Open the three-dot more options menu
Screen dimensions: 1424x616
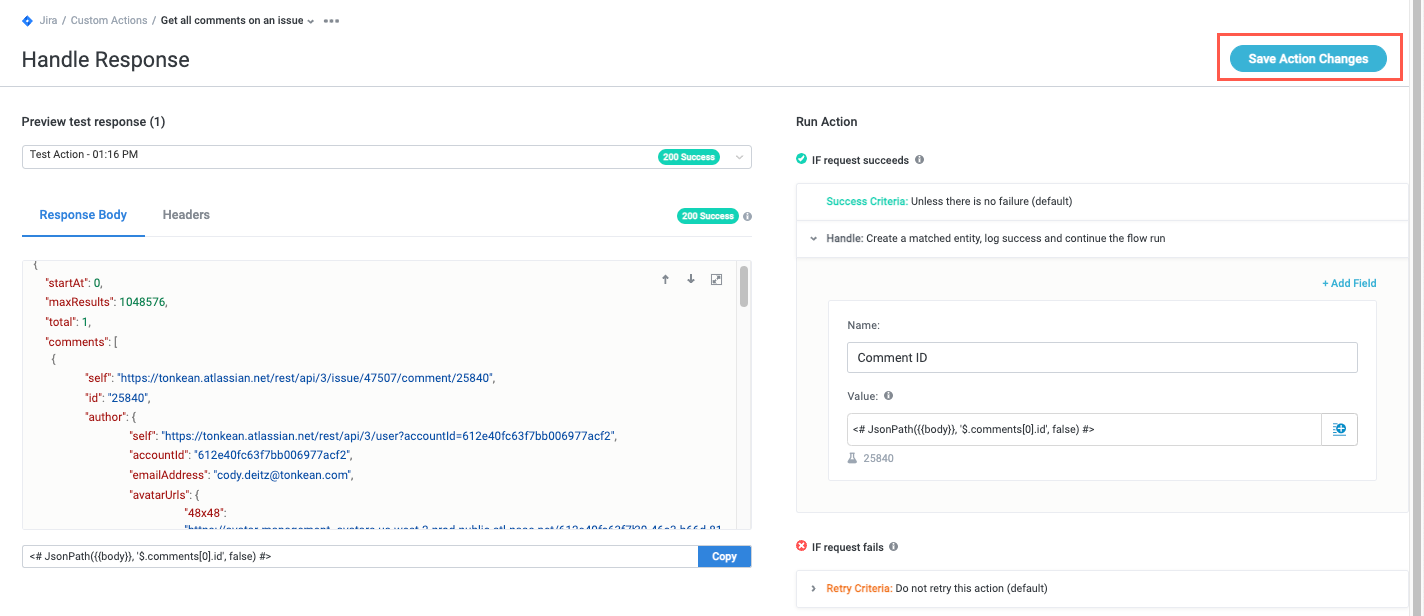tap(331, 21)
